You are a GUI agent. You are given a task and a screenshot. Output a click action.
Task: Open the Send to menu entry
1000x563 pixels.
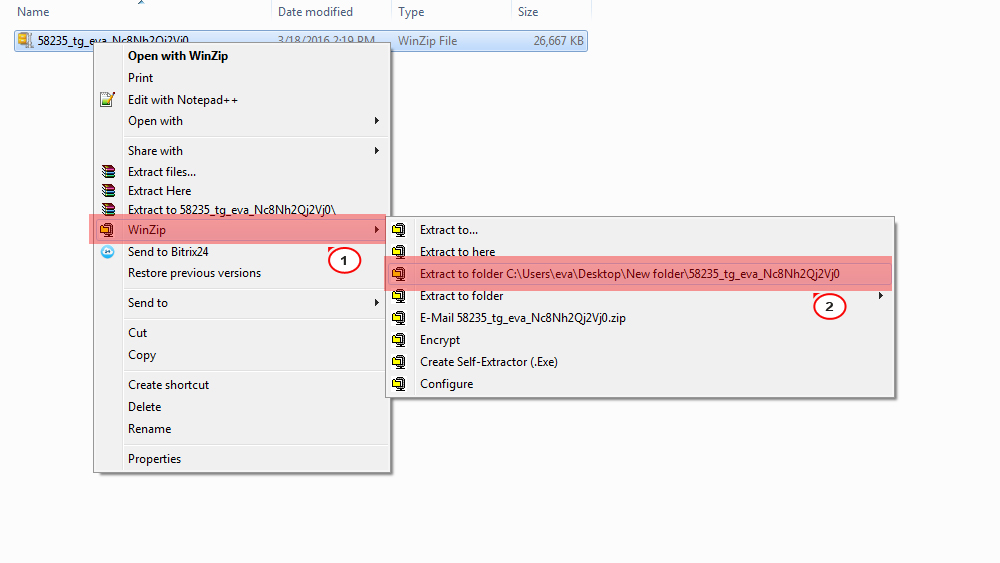[242, 303]
